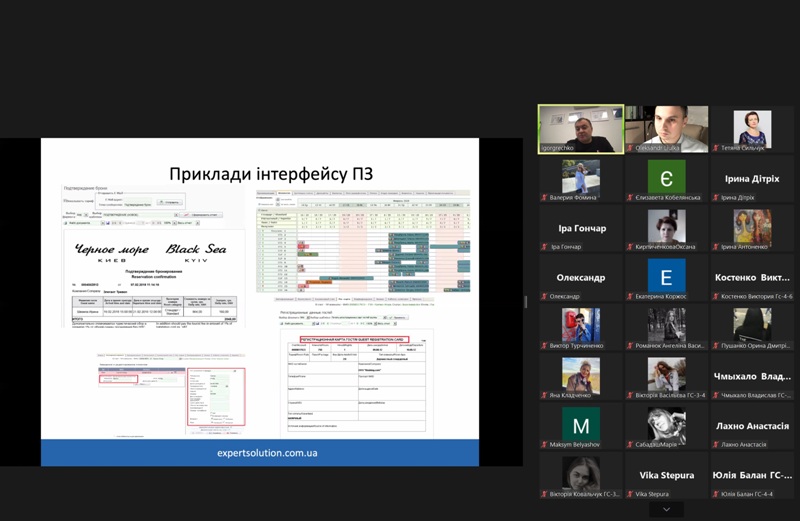Screen dimensions: 800x521
Task: Click room booking grid screenshot on slide
Action: tap(363, 241)
